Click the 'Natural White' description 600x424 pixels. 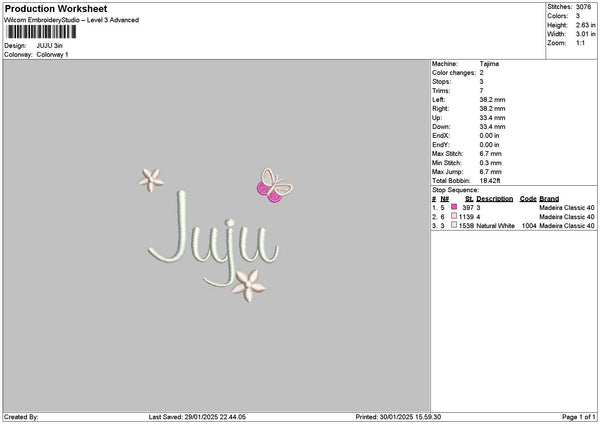pos(496,226)
